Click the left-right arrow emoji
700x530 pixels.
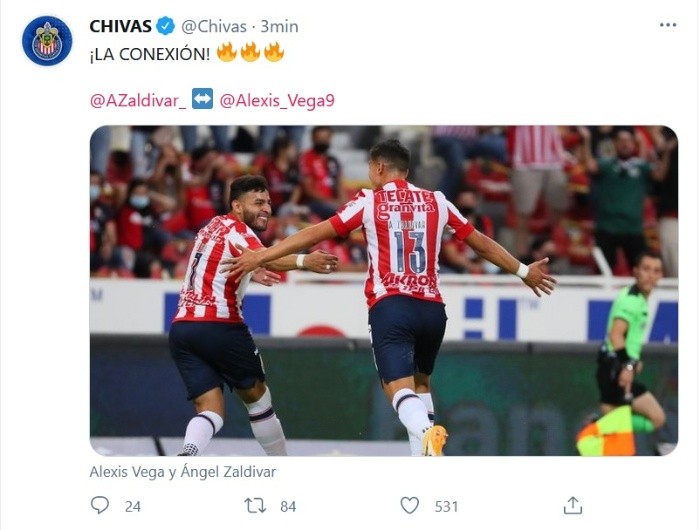click(x=202, y=99)
